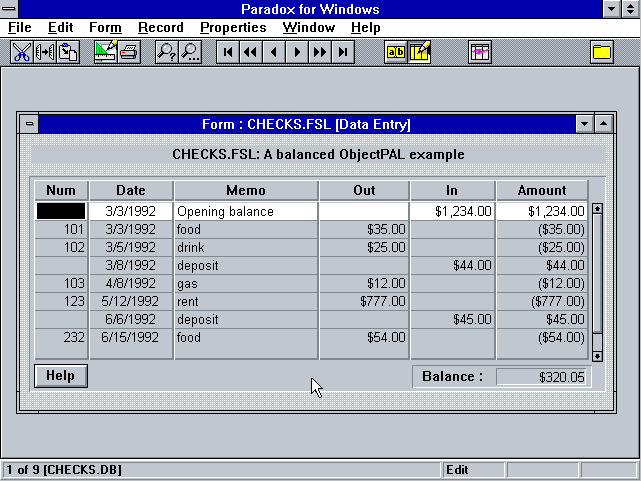Click the Print toolbar icon
The height and width of the screenshot is (481, 641).
(129, 52)
